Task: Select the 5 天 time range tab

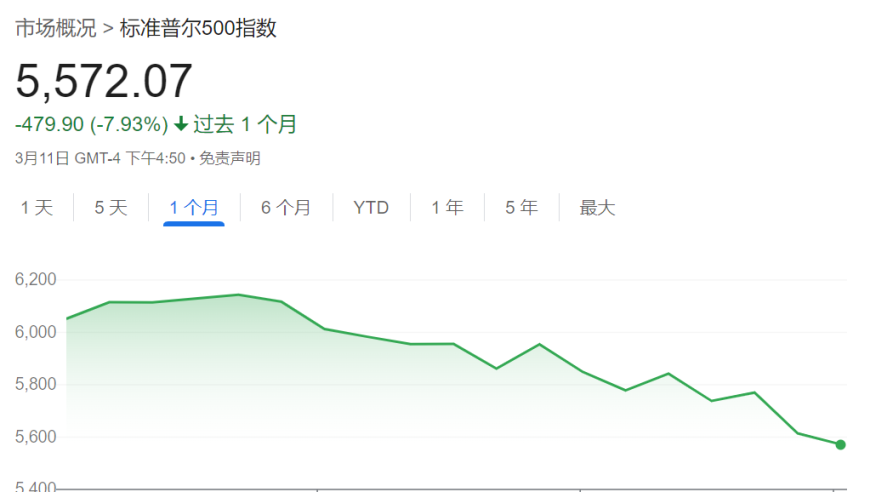Action: pos(111,208)
